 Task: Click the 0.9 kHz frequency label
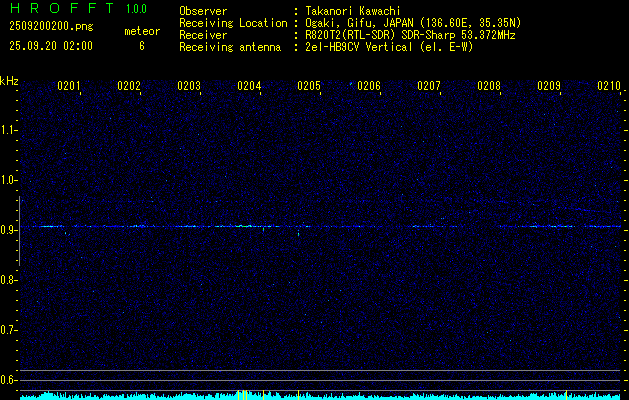tap(8, 230)
